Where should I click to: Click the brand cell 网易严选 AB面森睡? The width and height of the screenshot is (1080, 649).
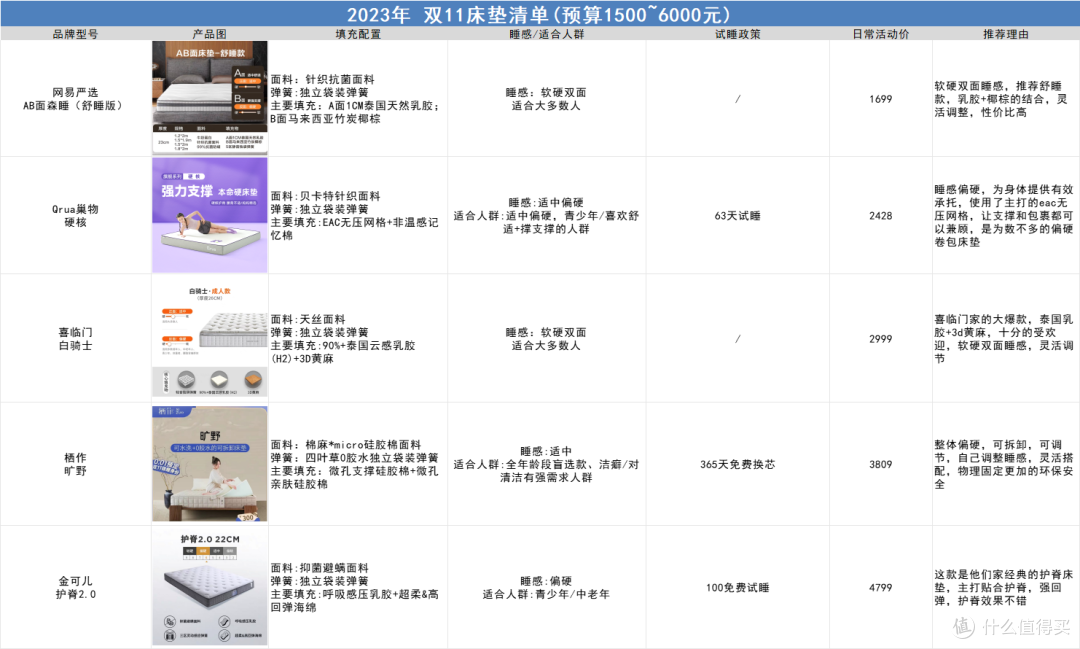click(75, 99)
